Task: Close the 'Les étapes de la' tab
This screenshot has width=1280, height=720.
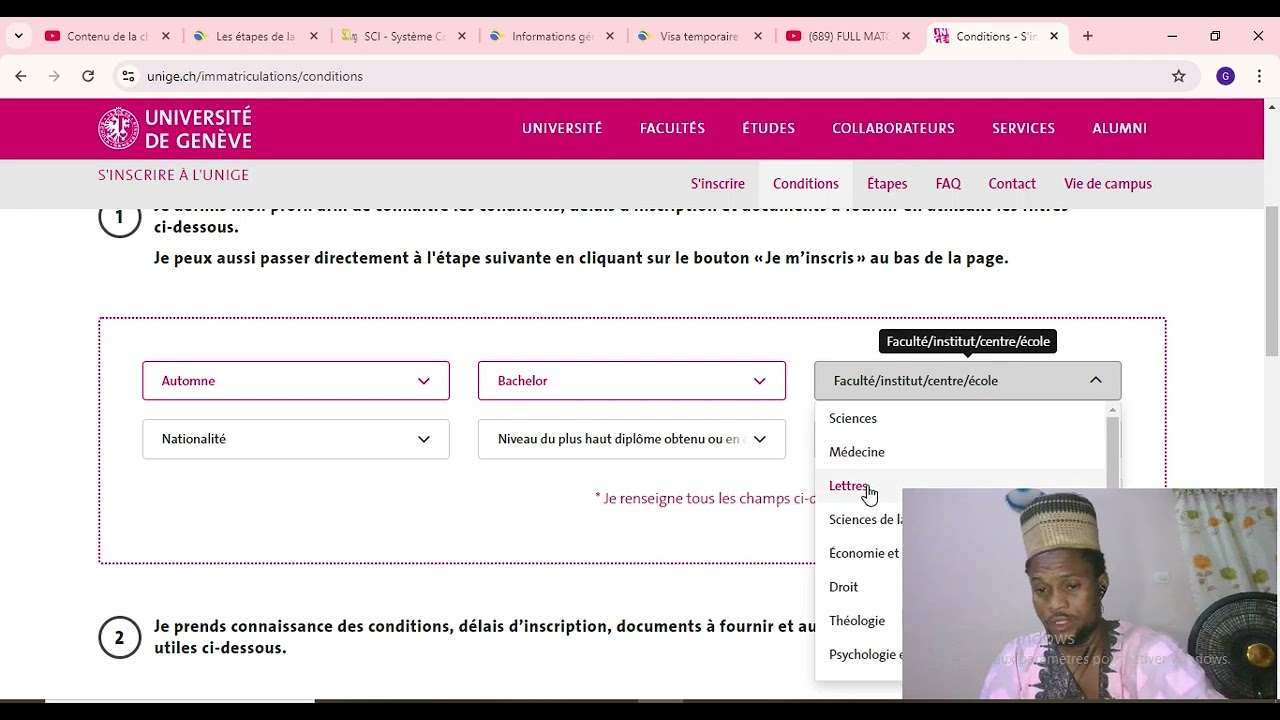Action: coord(314,36)
